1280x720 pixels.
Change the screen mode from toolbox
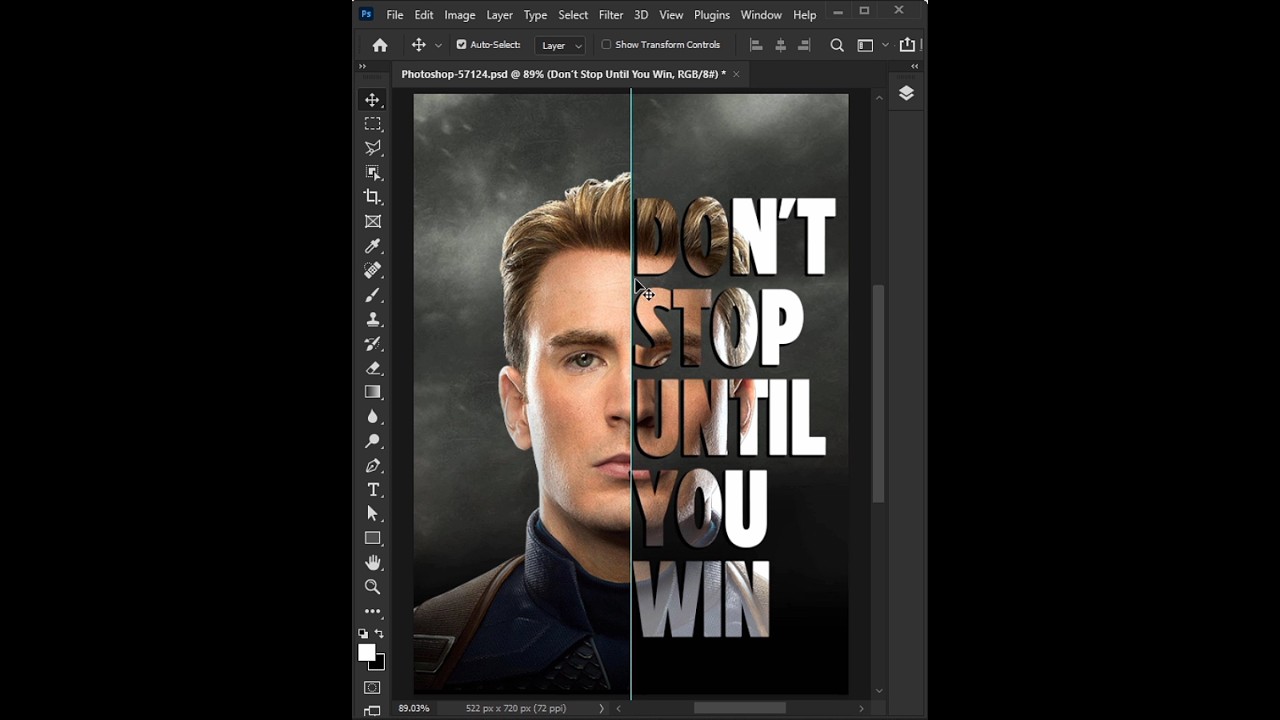pos(372,711)
